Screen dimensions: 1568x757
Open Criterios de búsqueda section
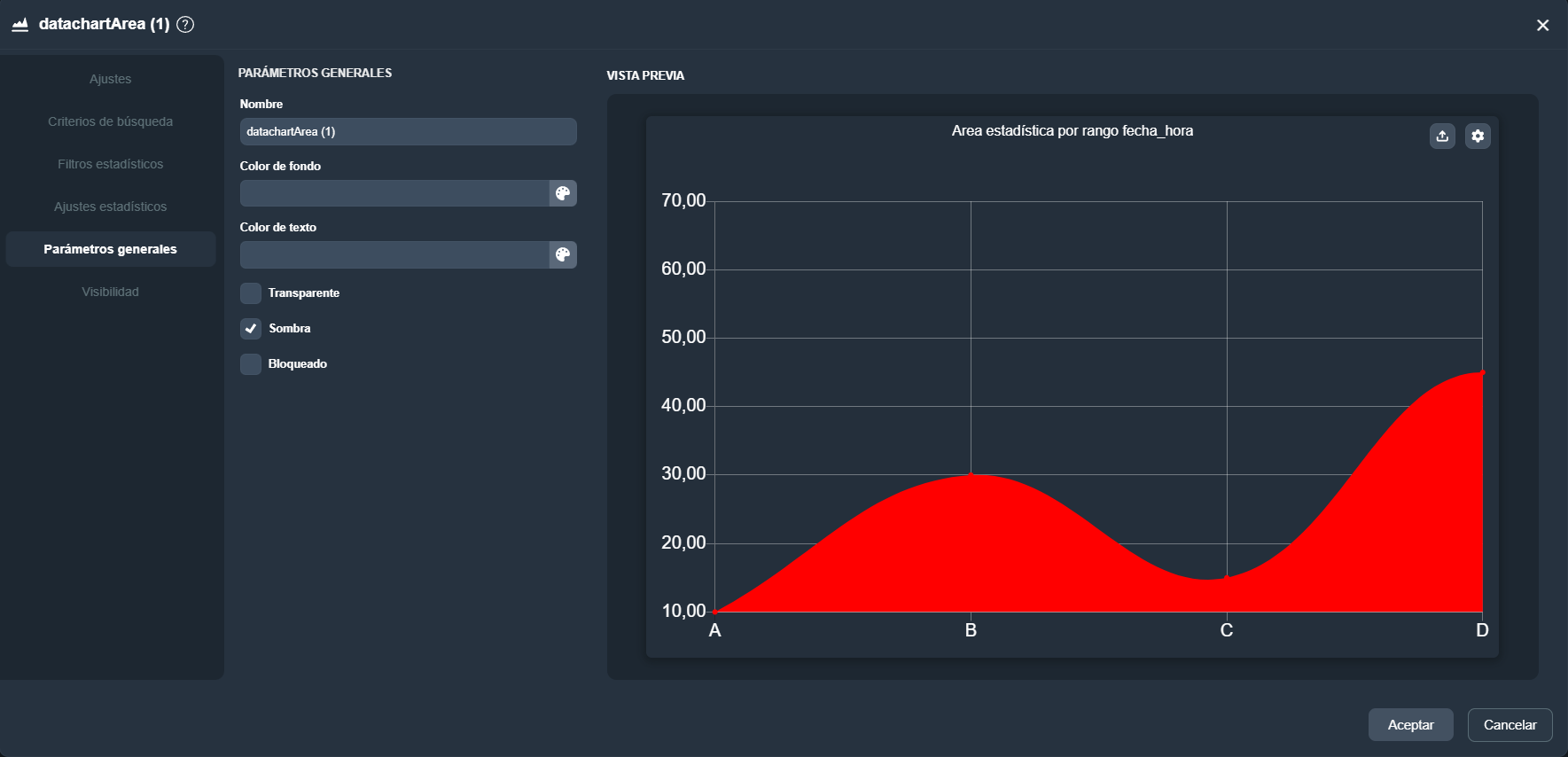(110, 121)
